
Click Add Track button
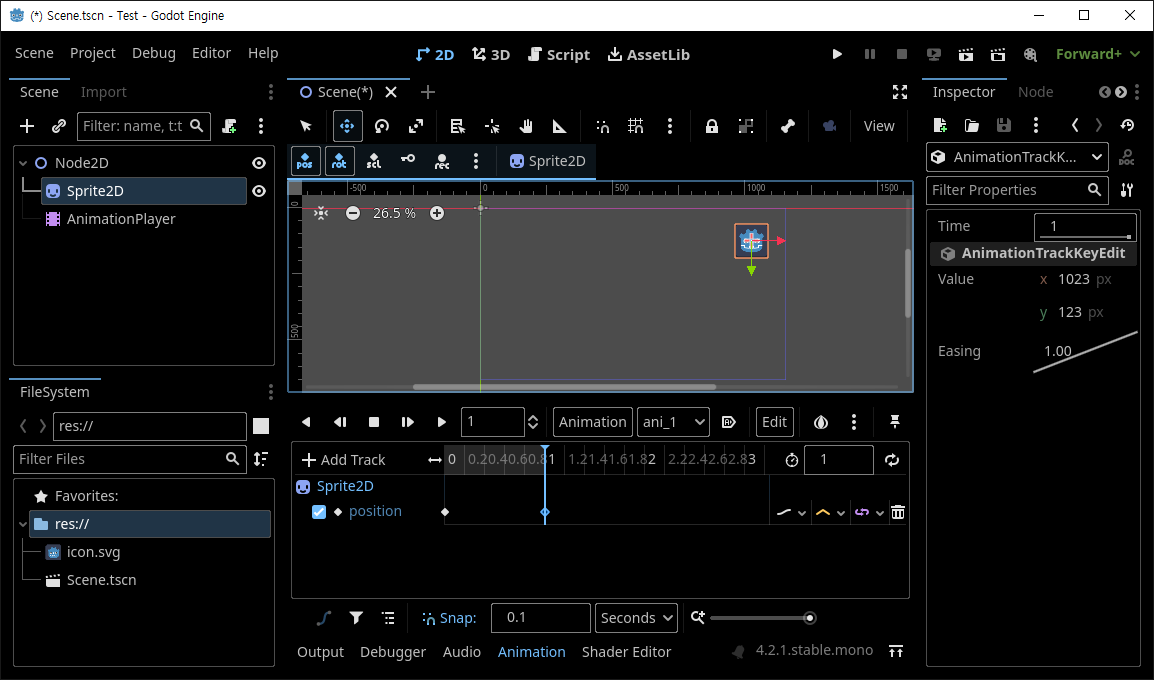click(x=344, y=460)
